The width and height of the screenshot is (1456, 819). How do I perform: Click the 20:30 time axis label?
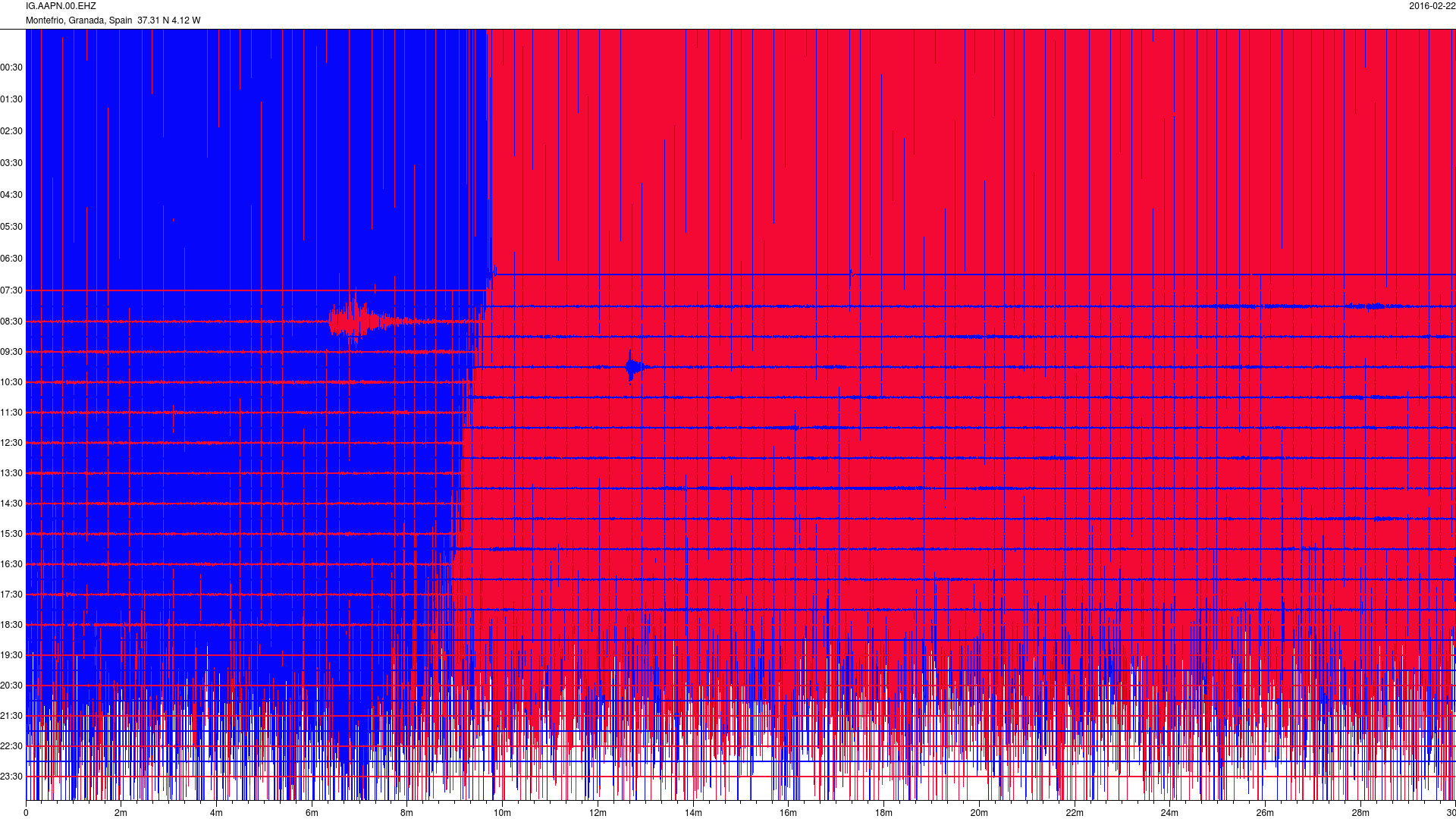[11, 686]
